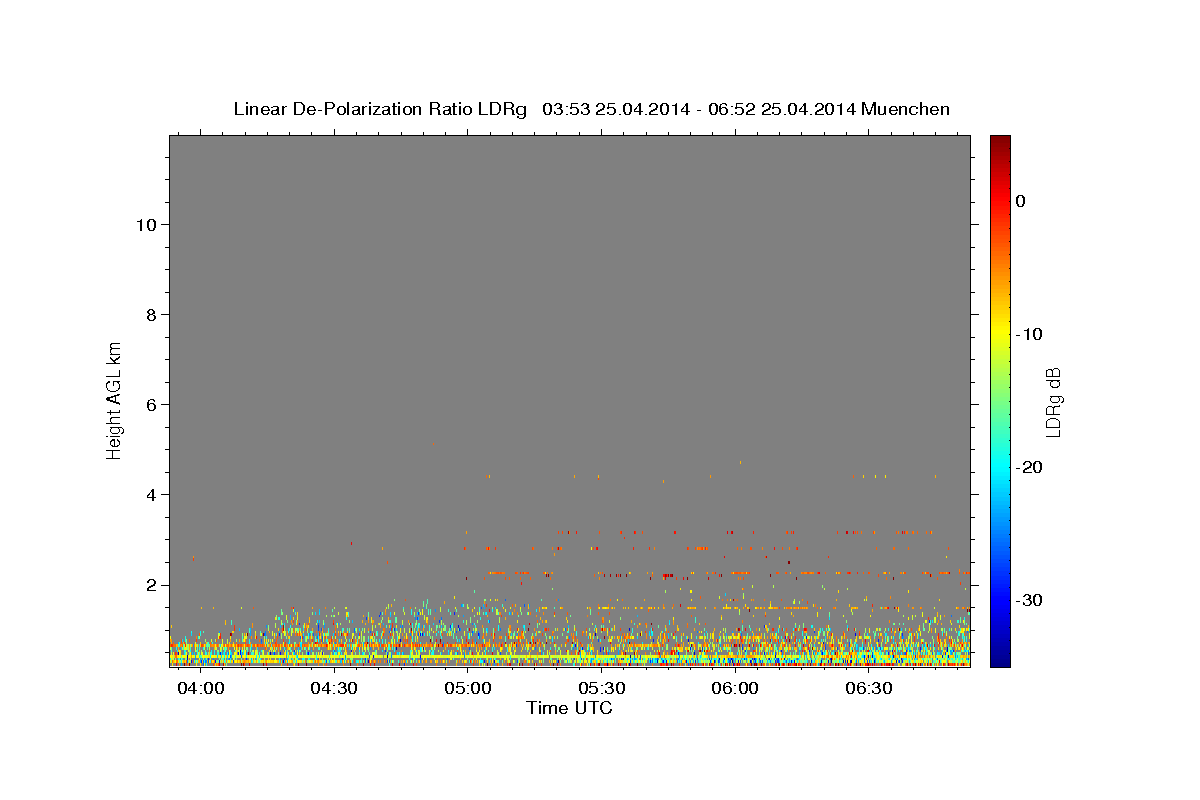Click the colorbar value '-20'
Viewport: 1200px width, 800px height.
coord(1030,467)
